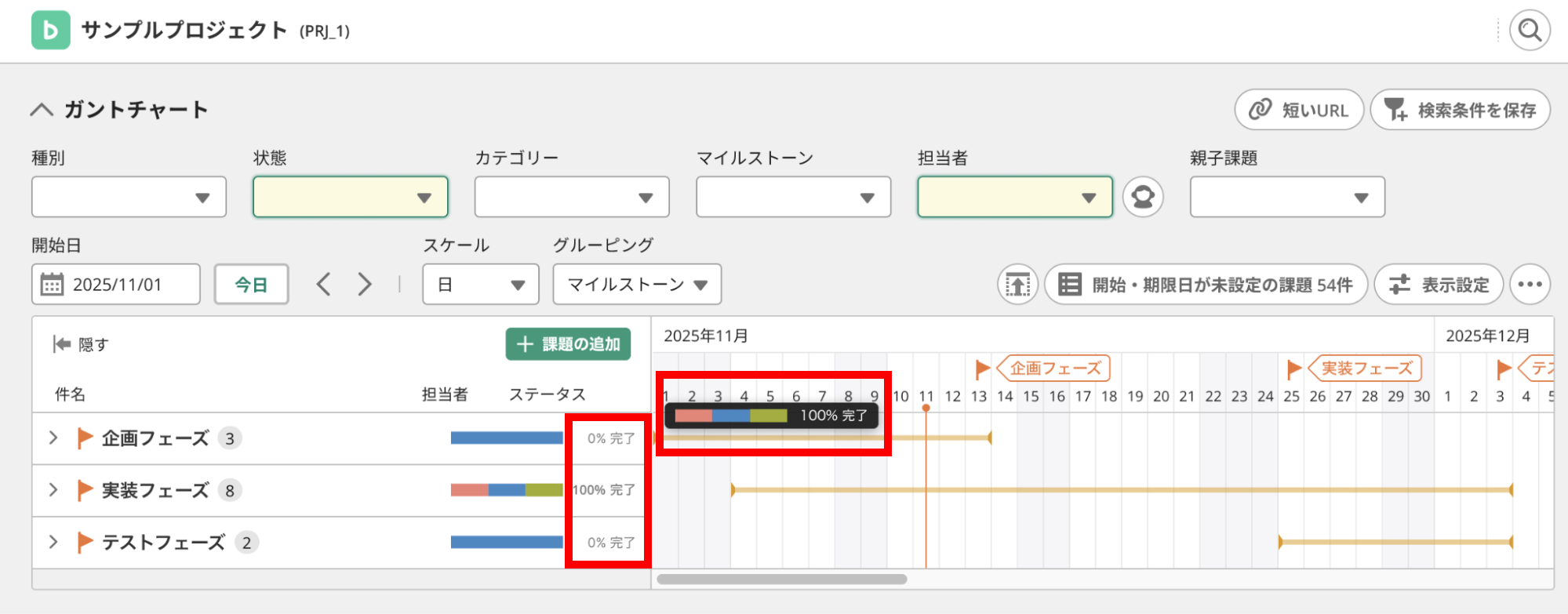Click 検索条件を保存 button

click(1460, 110)
